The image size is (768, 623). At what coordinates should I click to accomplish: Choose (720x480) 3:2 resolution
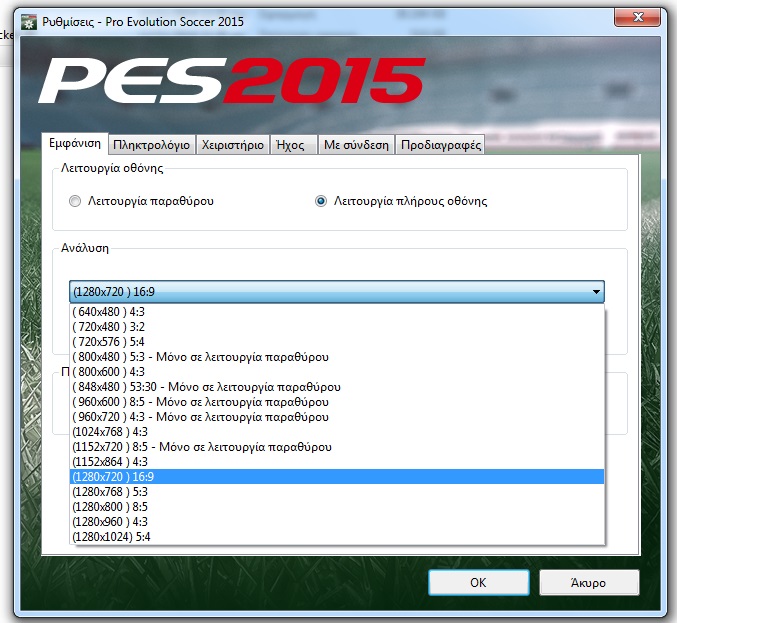[x=337, y=327]
